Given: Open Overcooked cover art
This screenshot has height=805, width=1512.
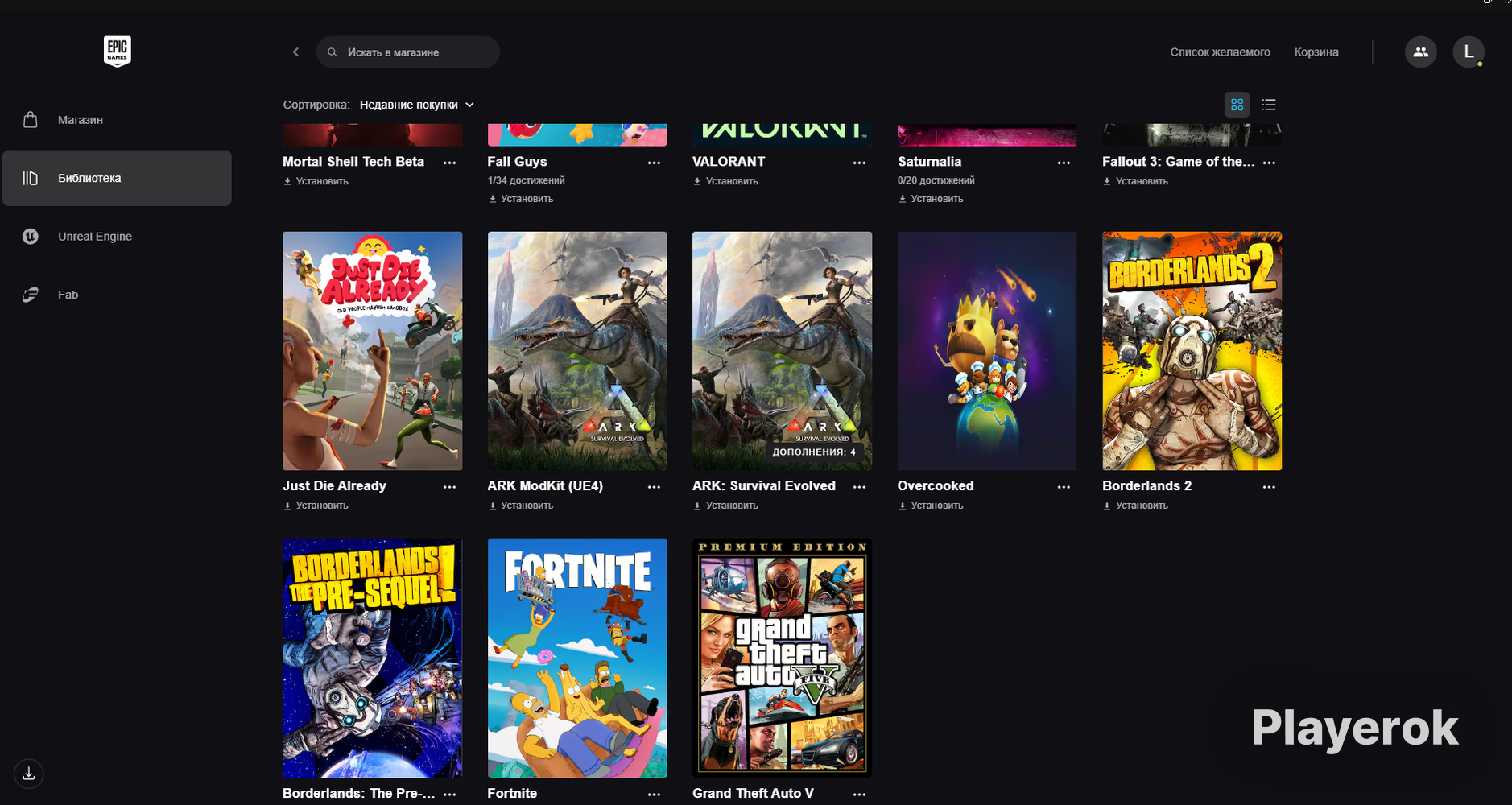Looking at the screenshot, I should (987, 351).
